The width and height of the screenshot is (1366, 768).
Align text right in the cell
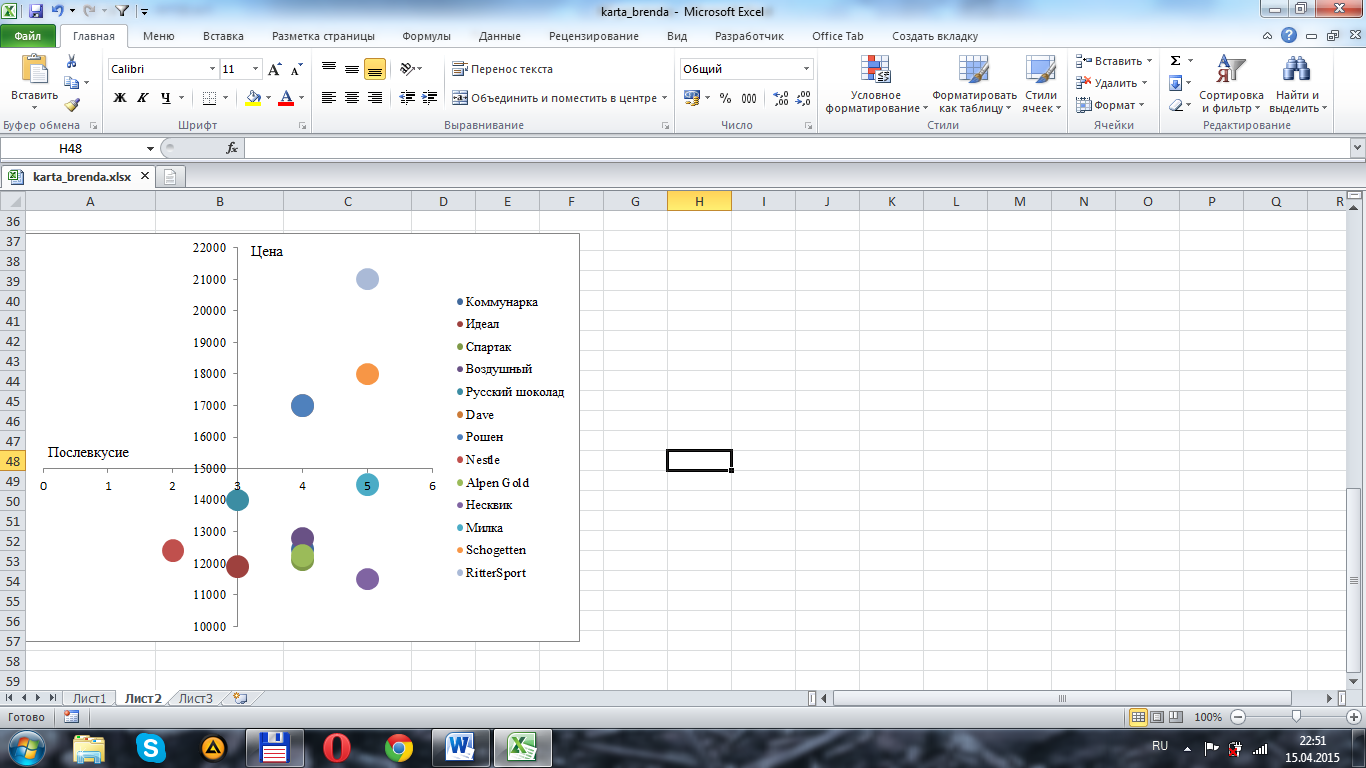(375, 98)
